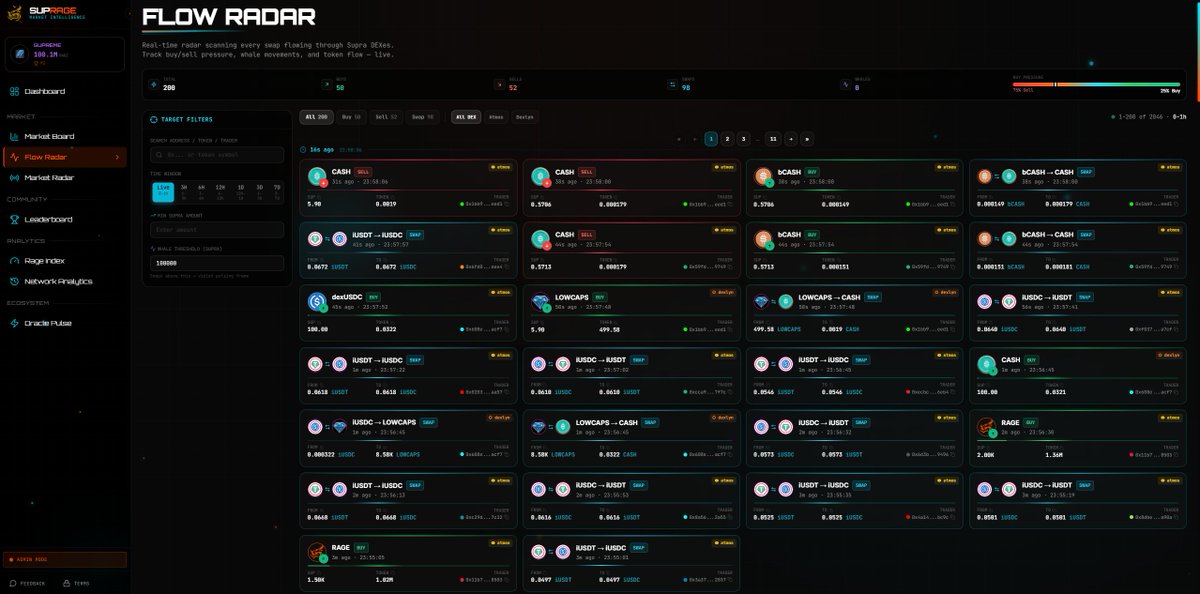Go to page 11
The image size is (1200, 594).
click(x=773, y=139)
